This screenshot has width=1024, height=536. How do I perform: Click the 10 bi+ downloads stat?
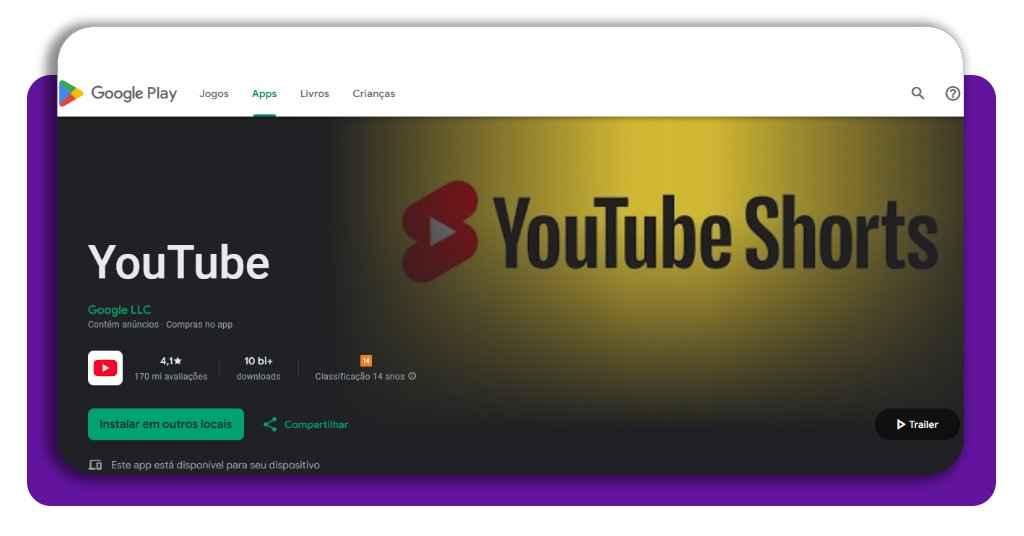point(258,360)
